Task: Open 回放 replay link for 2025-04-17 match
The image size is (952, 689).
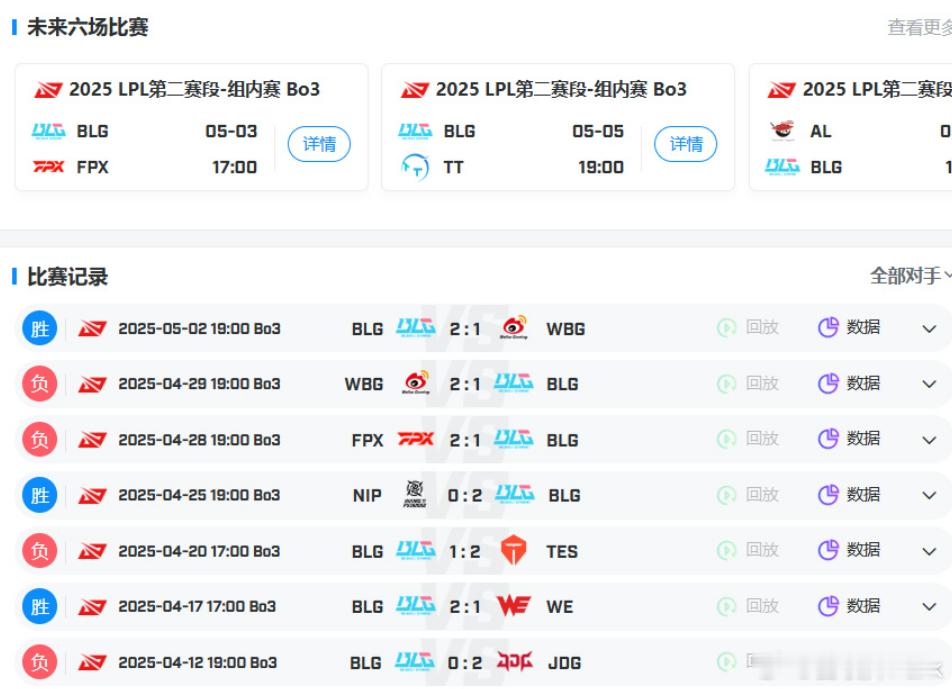Action: pyautogui.click(x=763, y=606)
